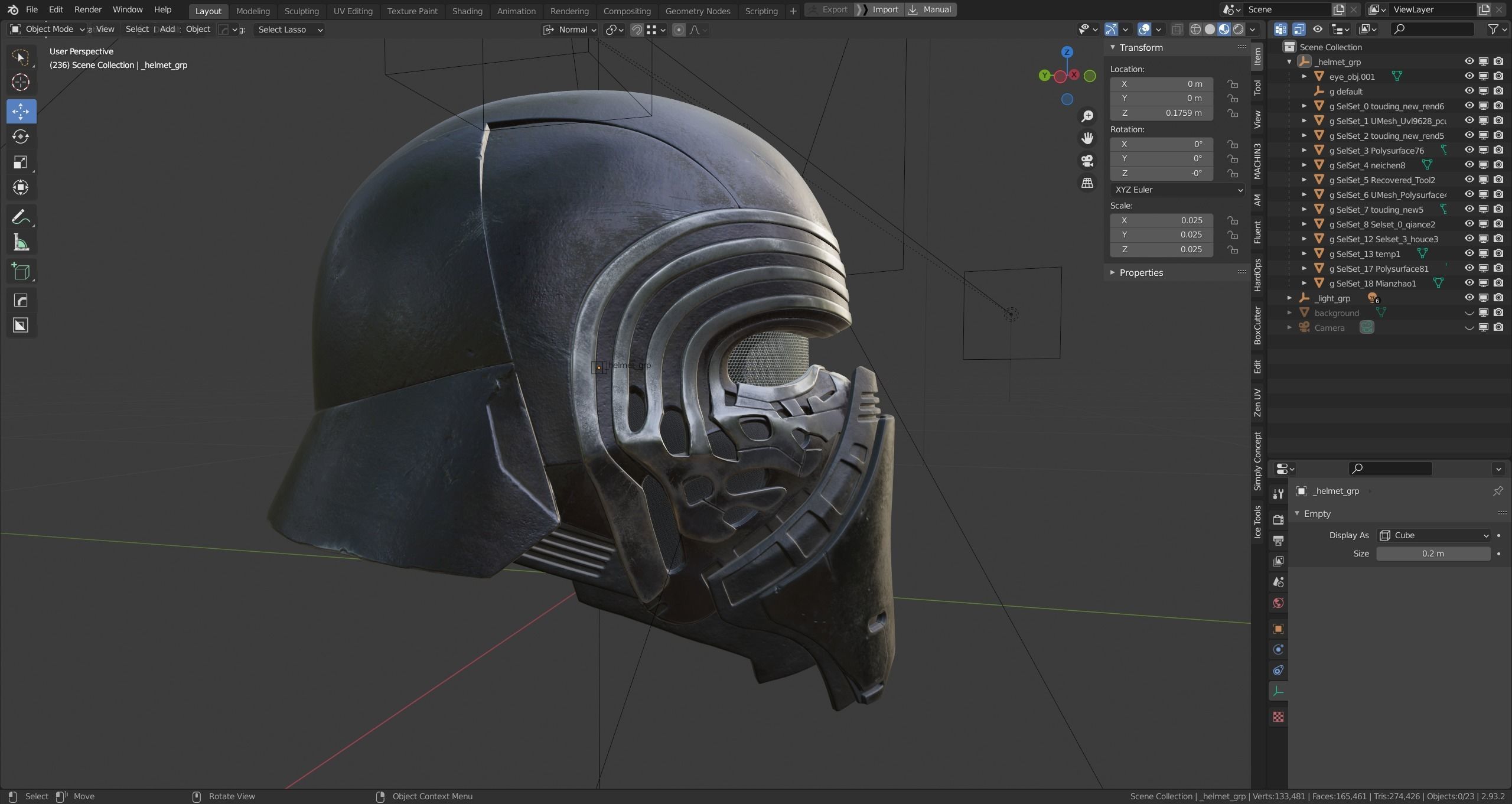Image resolution: width=1512 pixels, height=804 pixels.
Task: Disable render for _helmet_grp camera icon
Action: [x=1498, y=61]
